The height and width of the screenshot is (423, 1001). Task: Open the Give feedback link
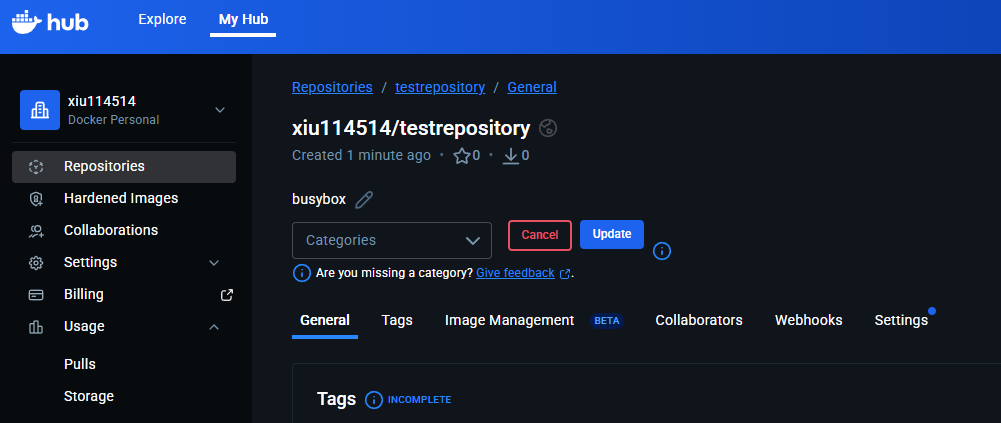click(x=515, y=273)
